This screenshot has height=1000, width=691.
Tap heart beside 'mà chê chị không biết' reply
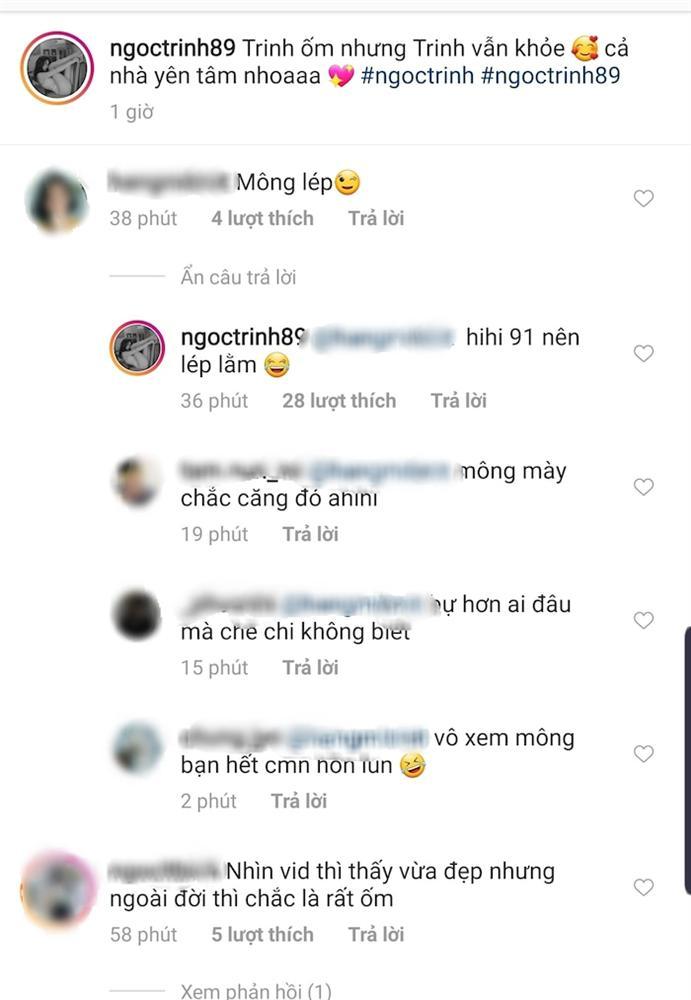pos(643,620)
